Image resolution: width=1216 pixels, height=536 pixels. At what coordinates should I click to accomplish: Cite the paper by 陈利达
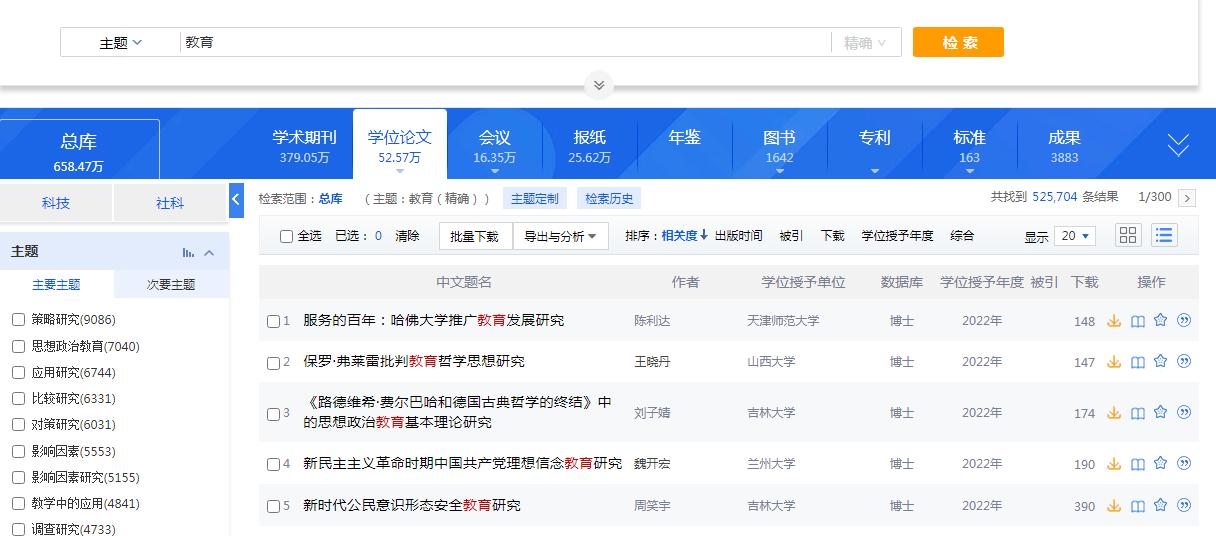point(1184,321)
